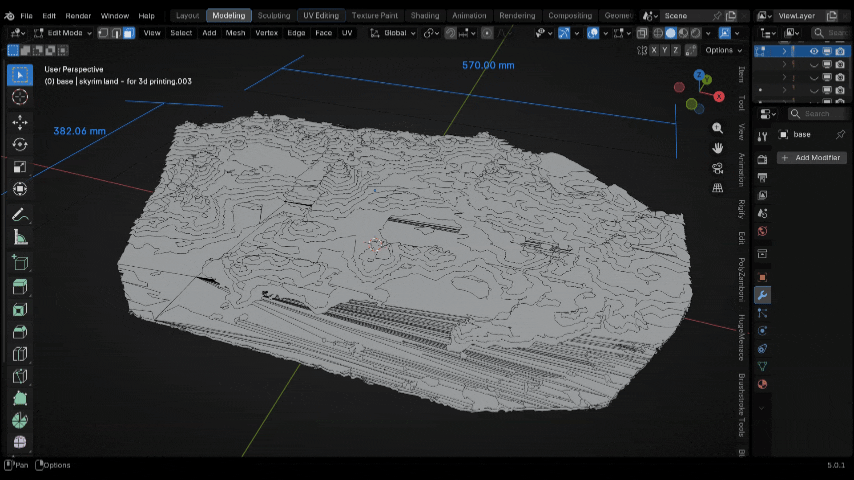Open the Mesh menu

click(235, 33)
